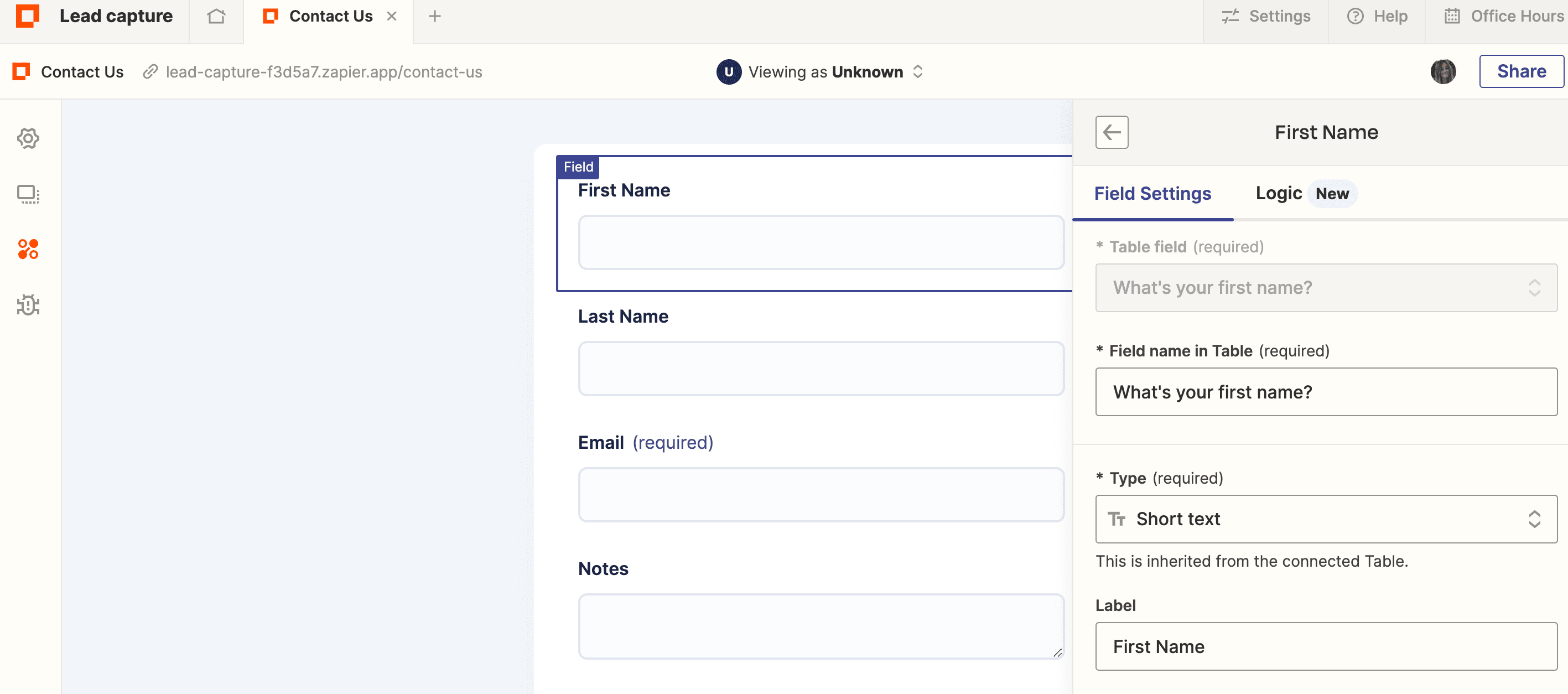Image resolution: width=1568 pixels, height=694 pixels.
Task: Select the components icon in left sidebar
Action: (x=28, y=249)
